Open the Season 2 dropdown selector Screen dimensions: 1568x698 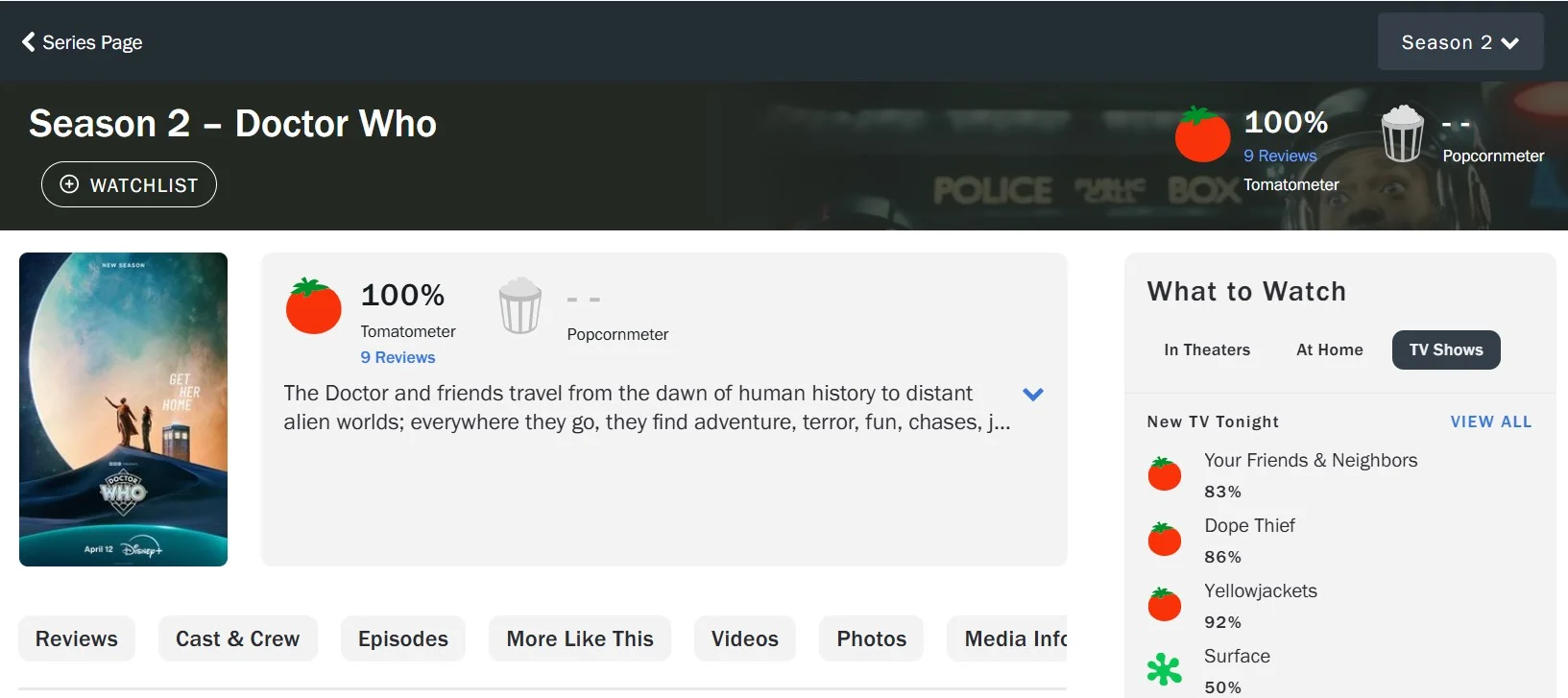[x=1460, y=42]
